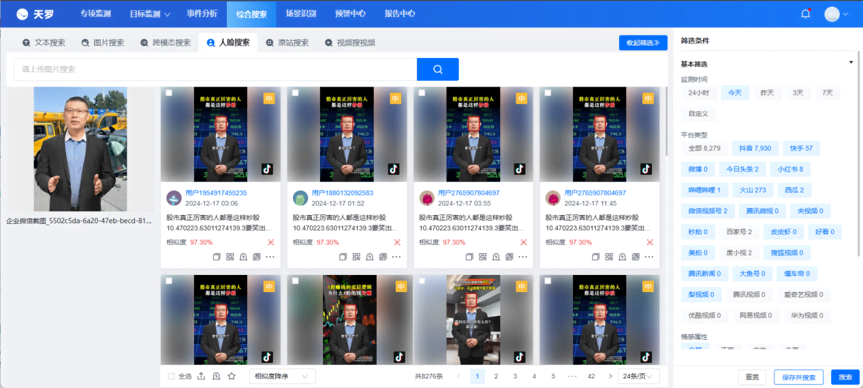This screenshot has width=863, height=388.
Task: Click red face-scan icon on the 03:55 card
Action: 523,242
